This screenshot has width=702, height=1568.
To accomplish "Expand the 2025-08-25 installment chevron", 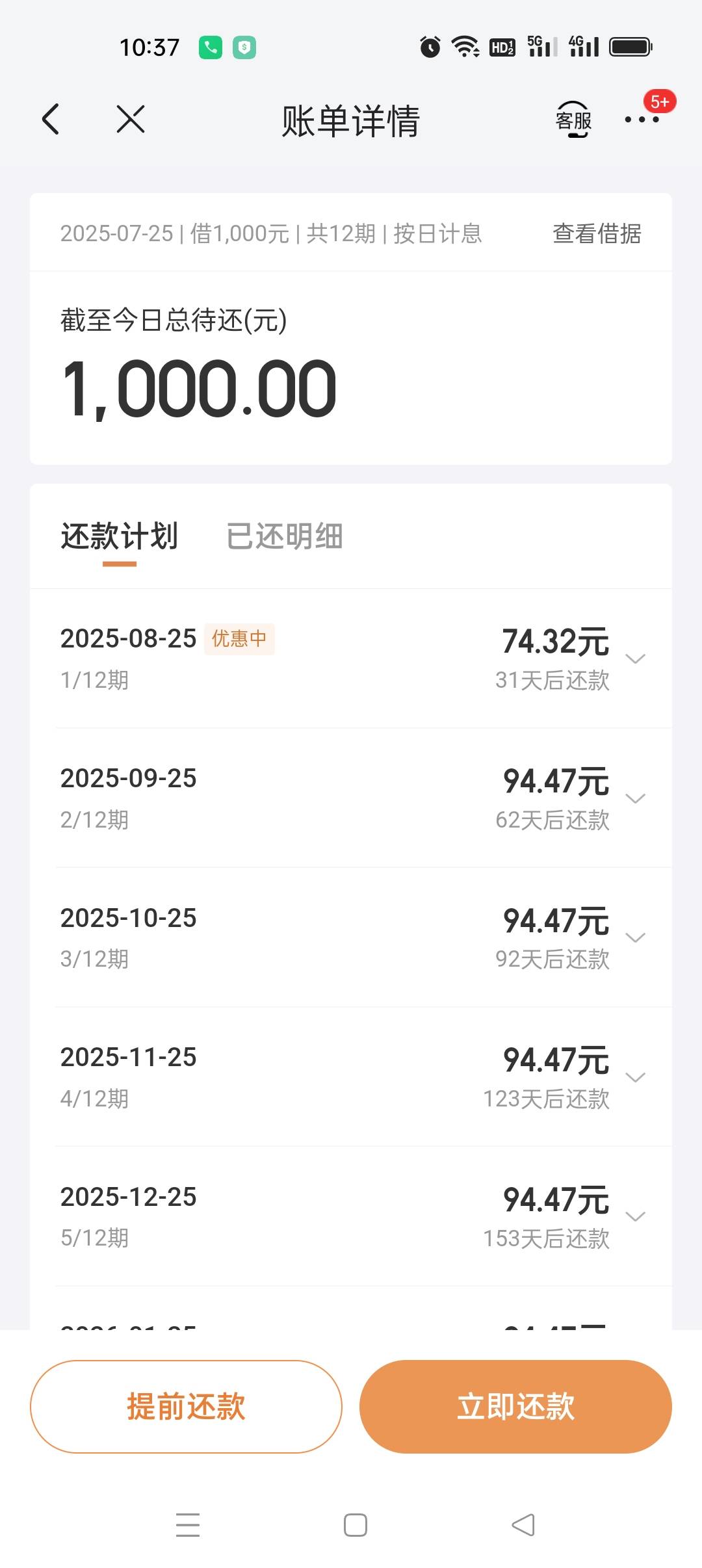I will tap(635, 659).
